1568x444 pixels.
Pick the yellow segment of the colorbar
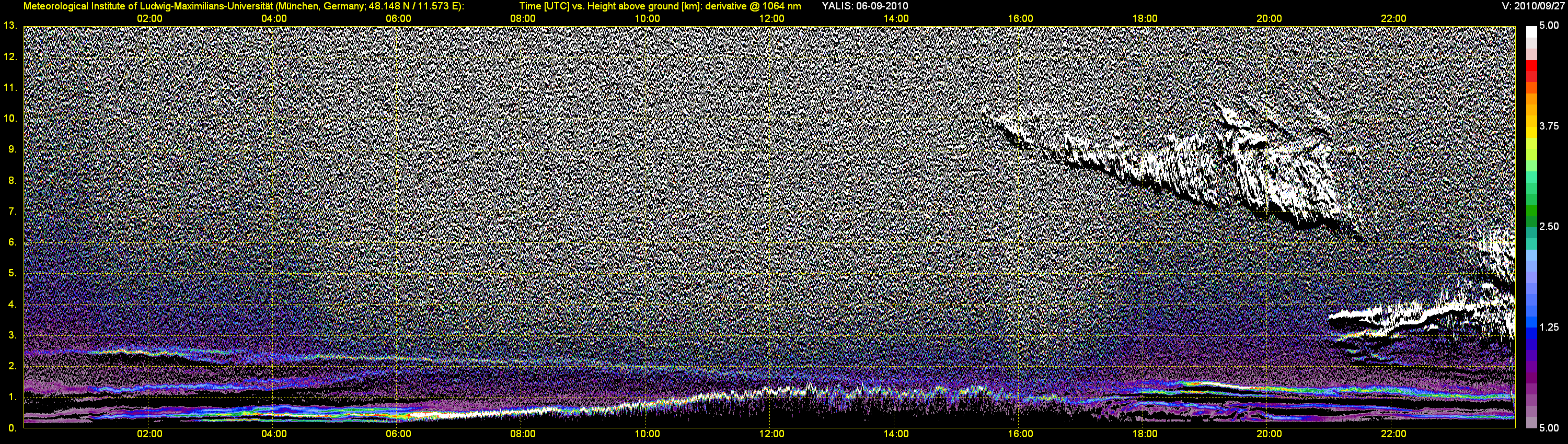pos(1531,133)
